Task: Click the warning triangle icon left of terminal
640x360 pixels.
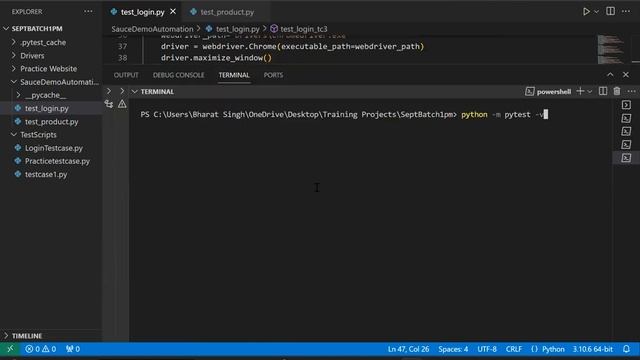Action: pyautogui.click(x=122, y=104)
